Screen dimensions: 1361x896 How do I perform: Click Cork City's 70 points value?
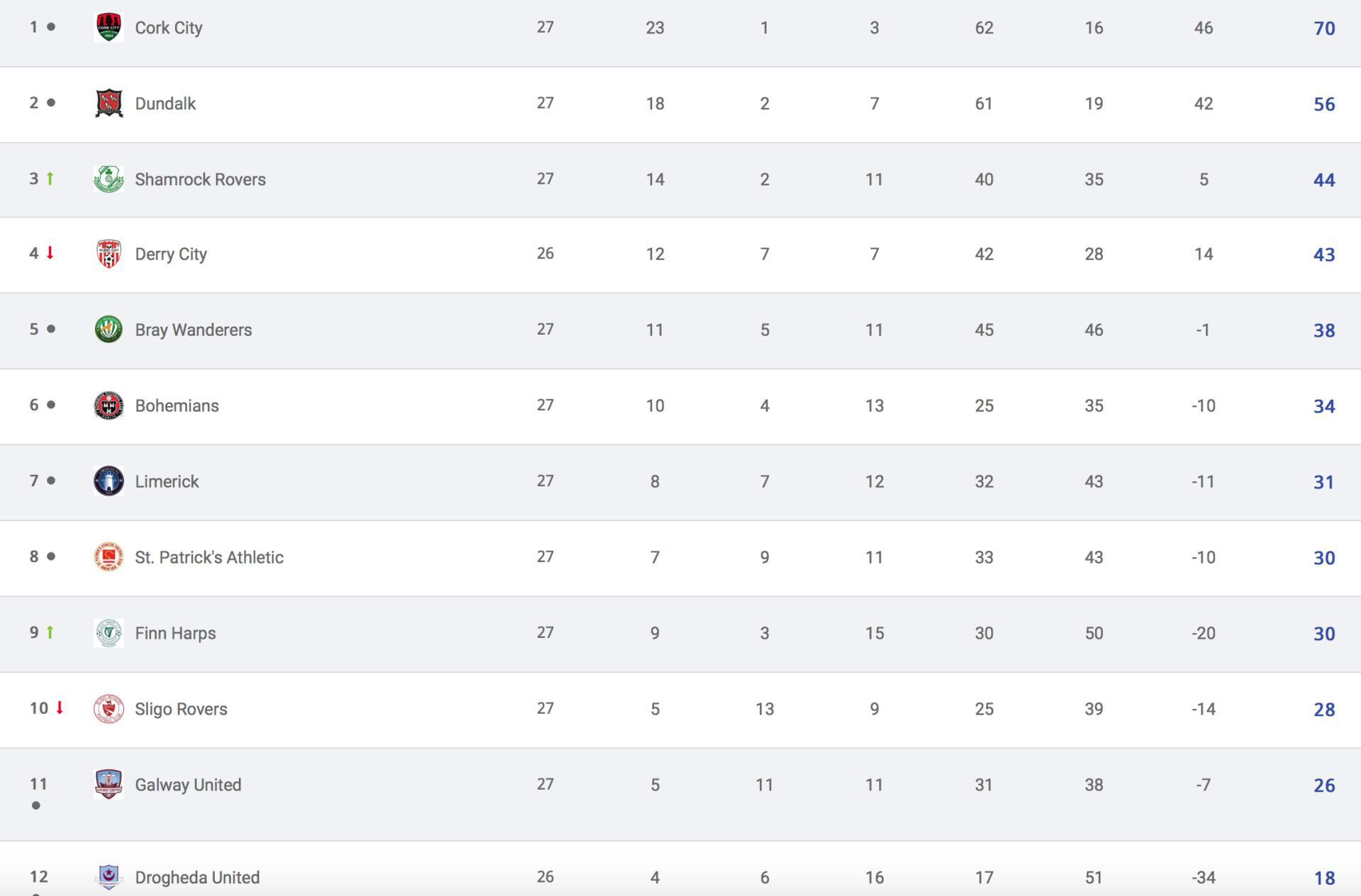(1324, 28)
